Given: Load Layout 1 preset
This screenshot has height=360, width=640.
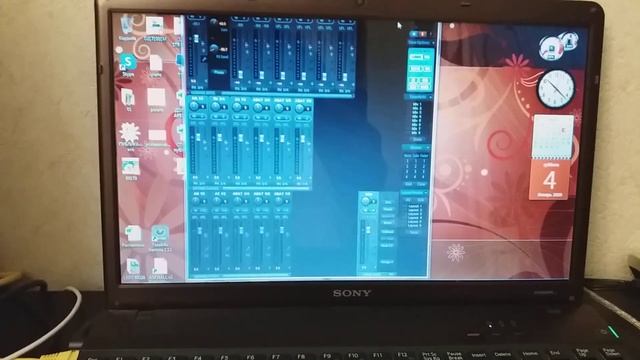Looking at the screenshot, I should (415, 206).
